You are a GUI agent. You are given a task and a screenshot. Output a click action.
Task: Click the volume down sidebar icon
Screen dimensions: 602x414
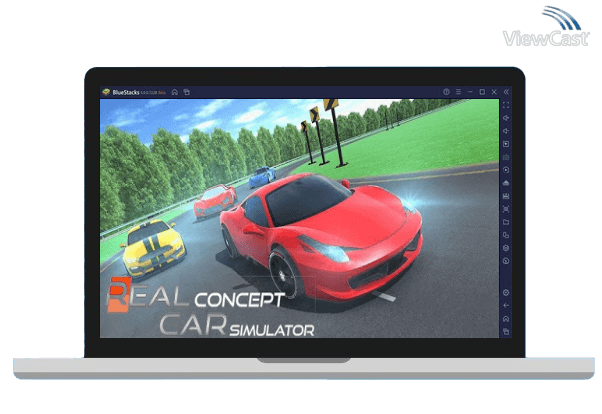point(506,131)
